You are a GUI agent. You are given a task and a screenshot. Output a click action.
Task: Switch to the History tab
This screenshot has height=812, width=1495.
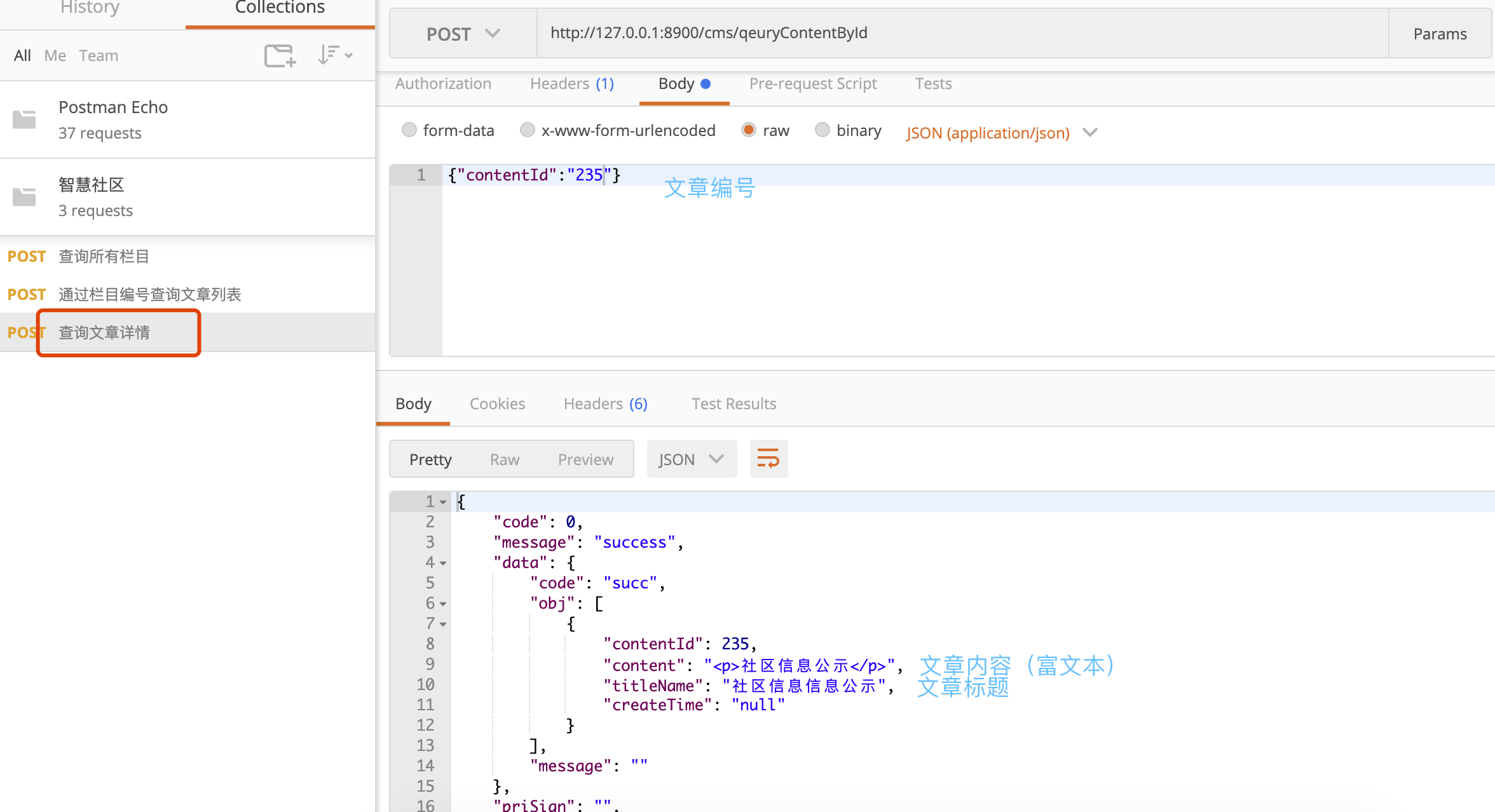coord(90,9)
